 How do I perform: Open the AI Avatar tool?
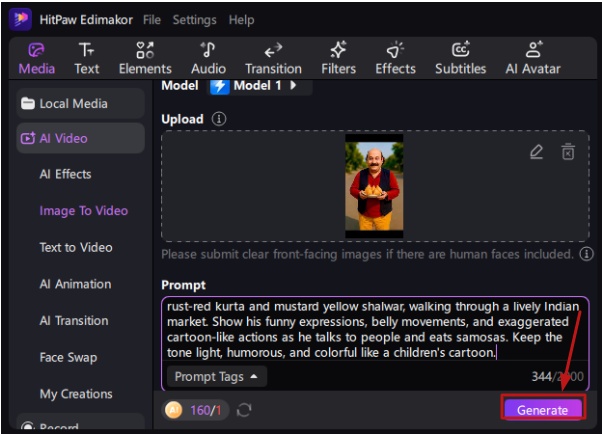[x=533, y=58]
